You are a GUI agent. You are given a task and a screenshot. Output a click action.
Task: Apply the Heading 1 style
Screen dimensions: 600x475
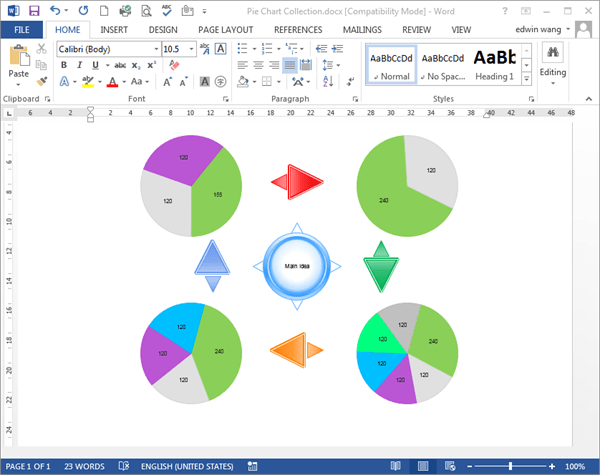tap(494, 64)
